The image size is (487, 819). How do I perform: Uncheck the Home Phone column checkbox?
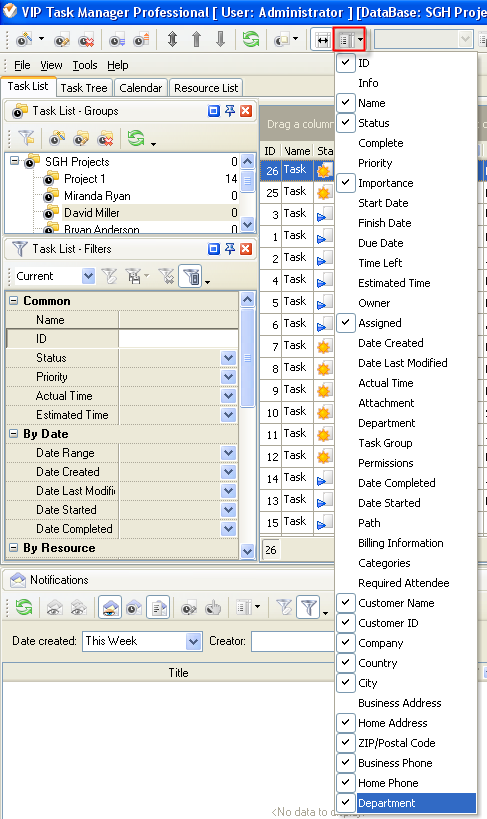click(346, 783)
